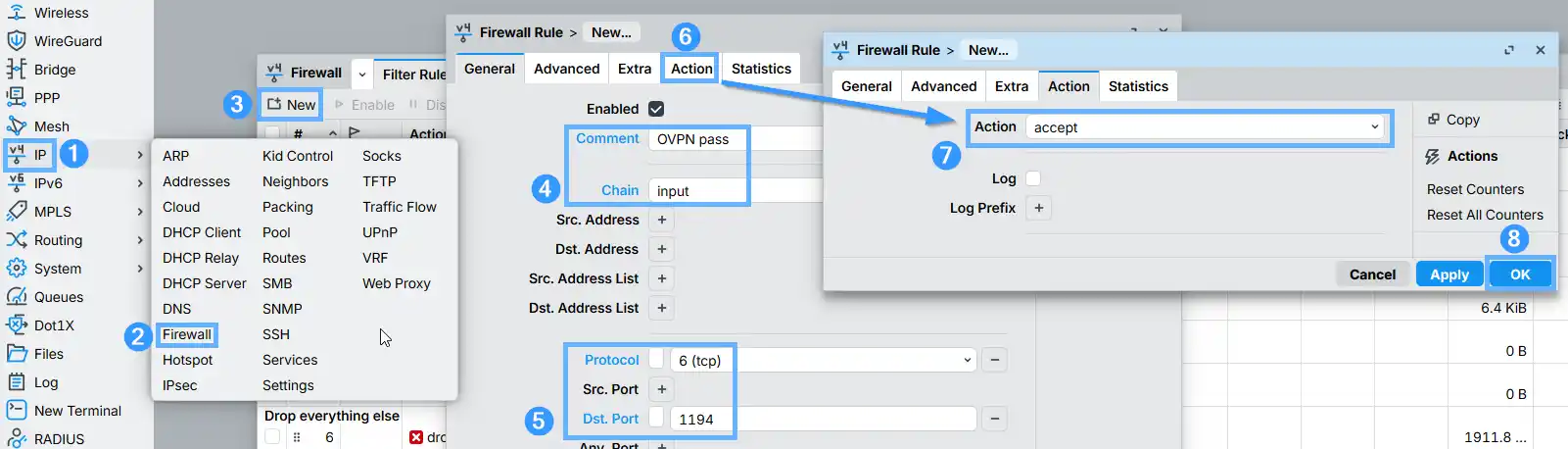Toggle the Protocol invert checkbox
The width and height of the screenshot is (1568, 449).
656,359
